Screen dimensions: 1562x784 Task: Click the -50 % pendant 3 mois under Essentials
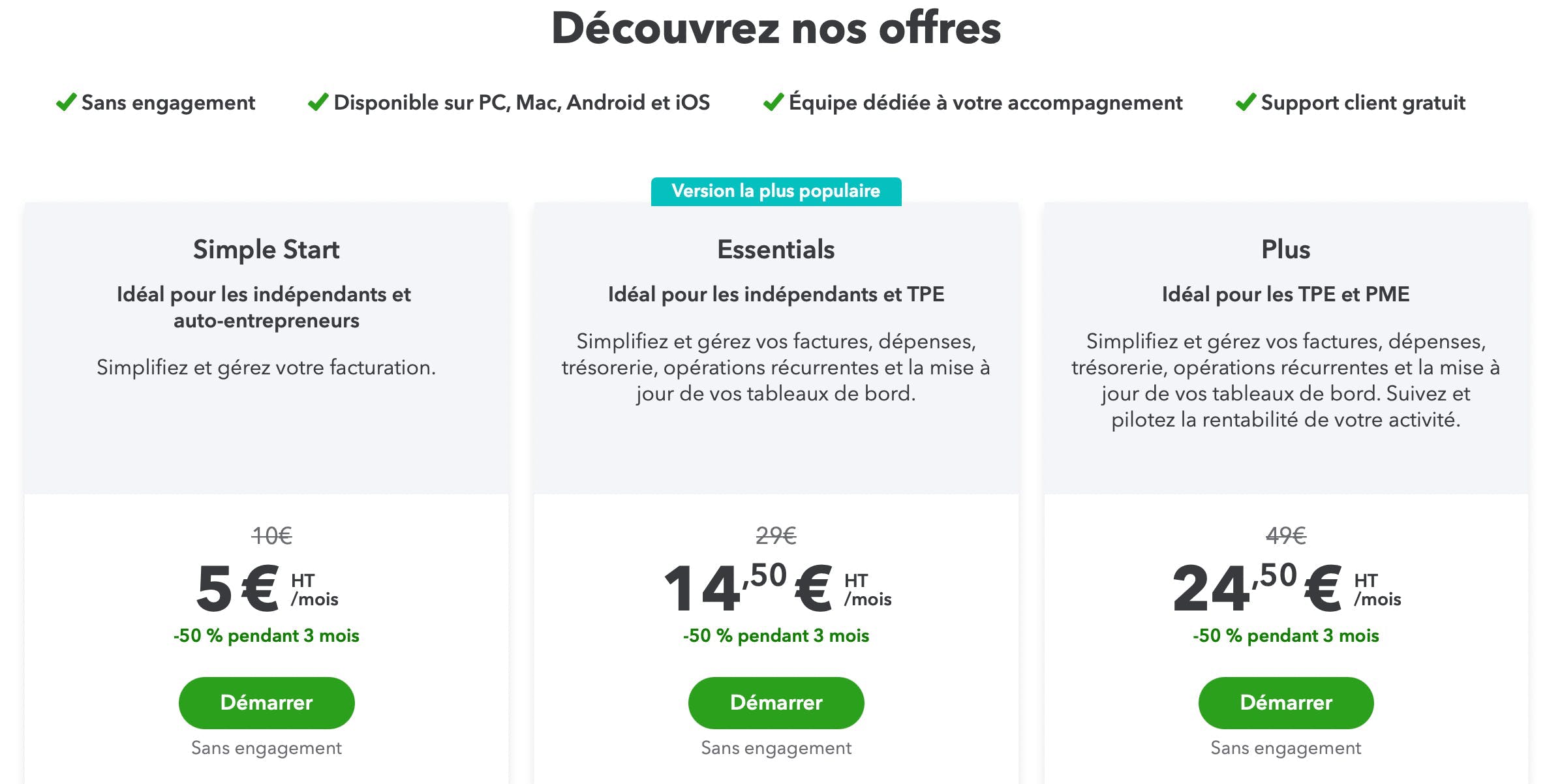point(776,636)
